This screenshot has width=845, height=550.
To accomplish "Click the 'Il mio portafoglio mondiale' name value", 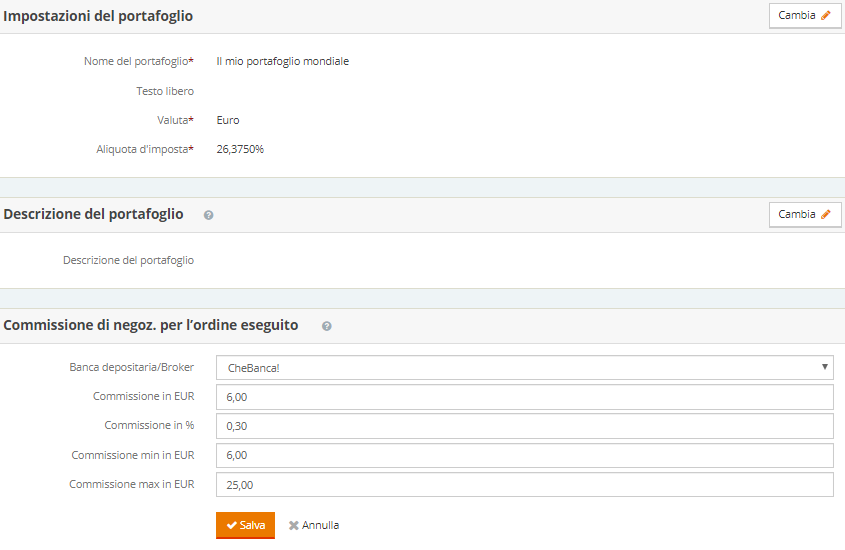I will pyautogui.click(x=282, y=61).
